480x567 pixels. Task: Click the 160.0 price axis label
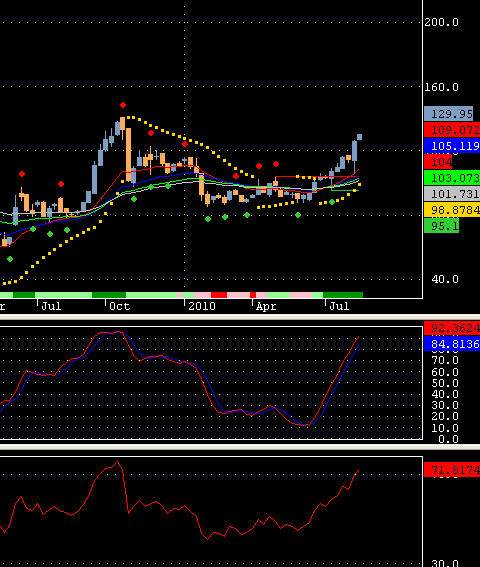(x=442, y=87)
